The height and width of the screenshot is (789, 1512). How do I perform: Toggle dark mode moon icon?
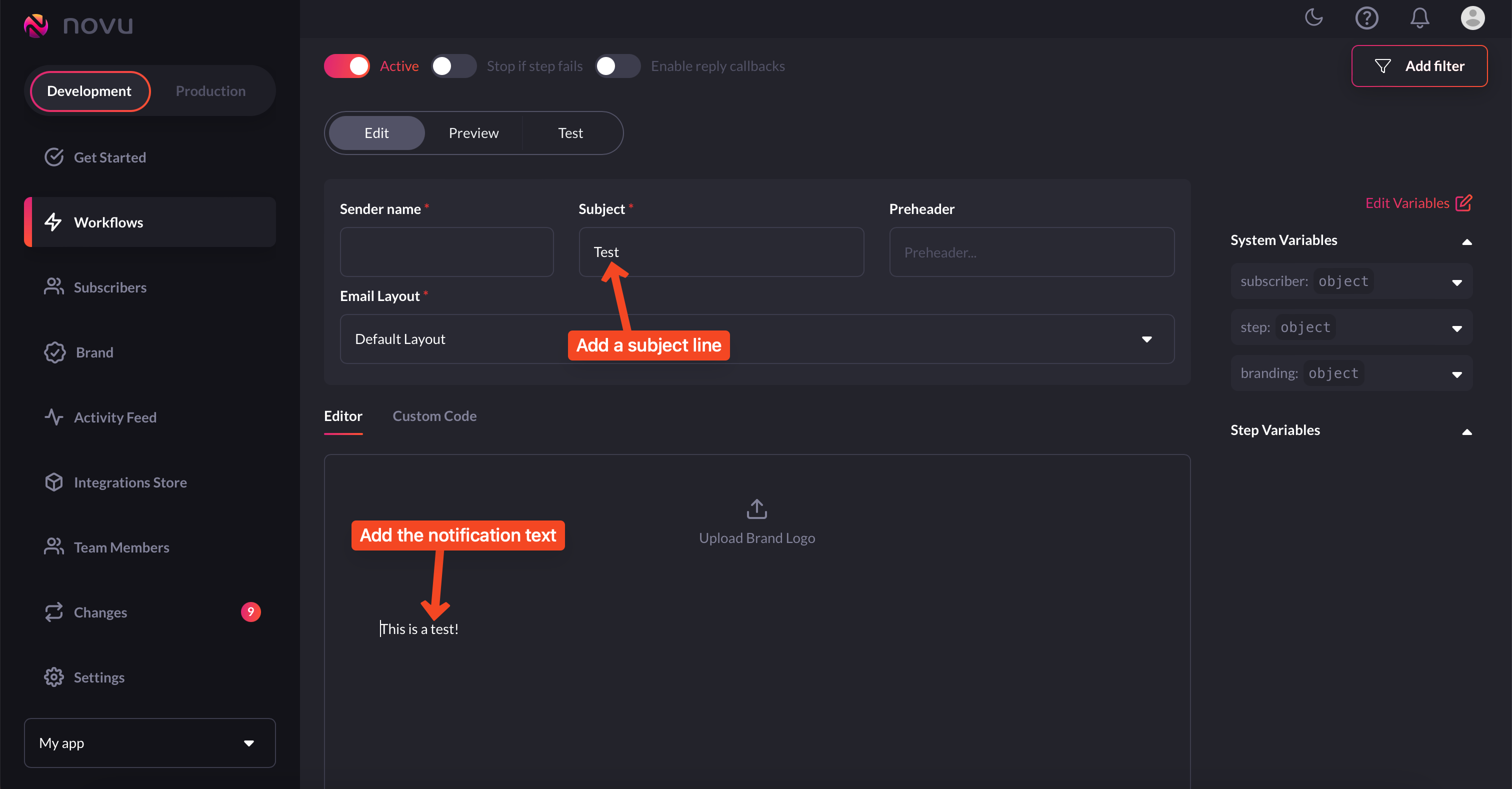pyautogui.click(x=1313, y=17)
